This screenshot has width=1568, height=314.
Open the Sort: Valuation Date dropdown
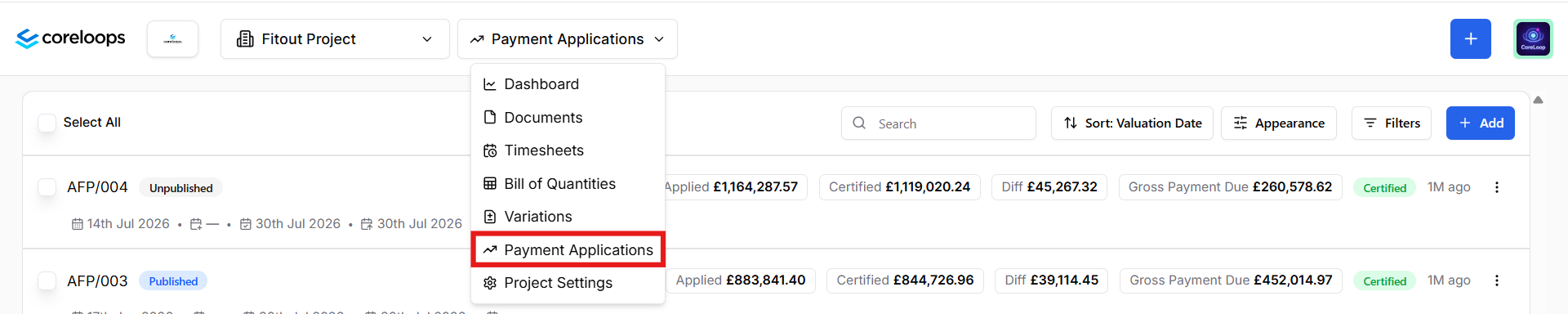click(1132, 123)
